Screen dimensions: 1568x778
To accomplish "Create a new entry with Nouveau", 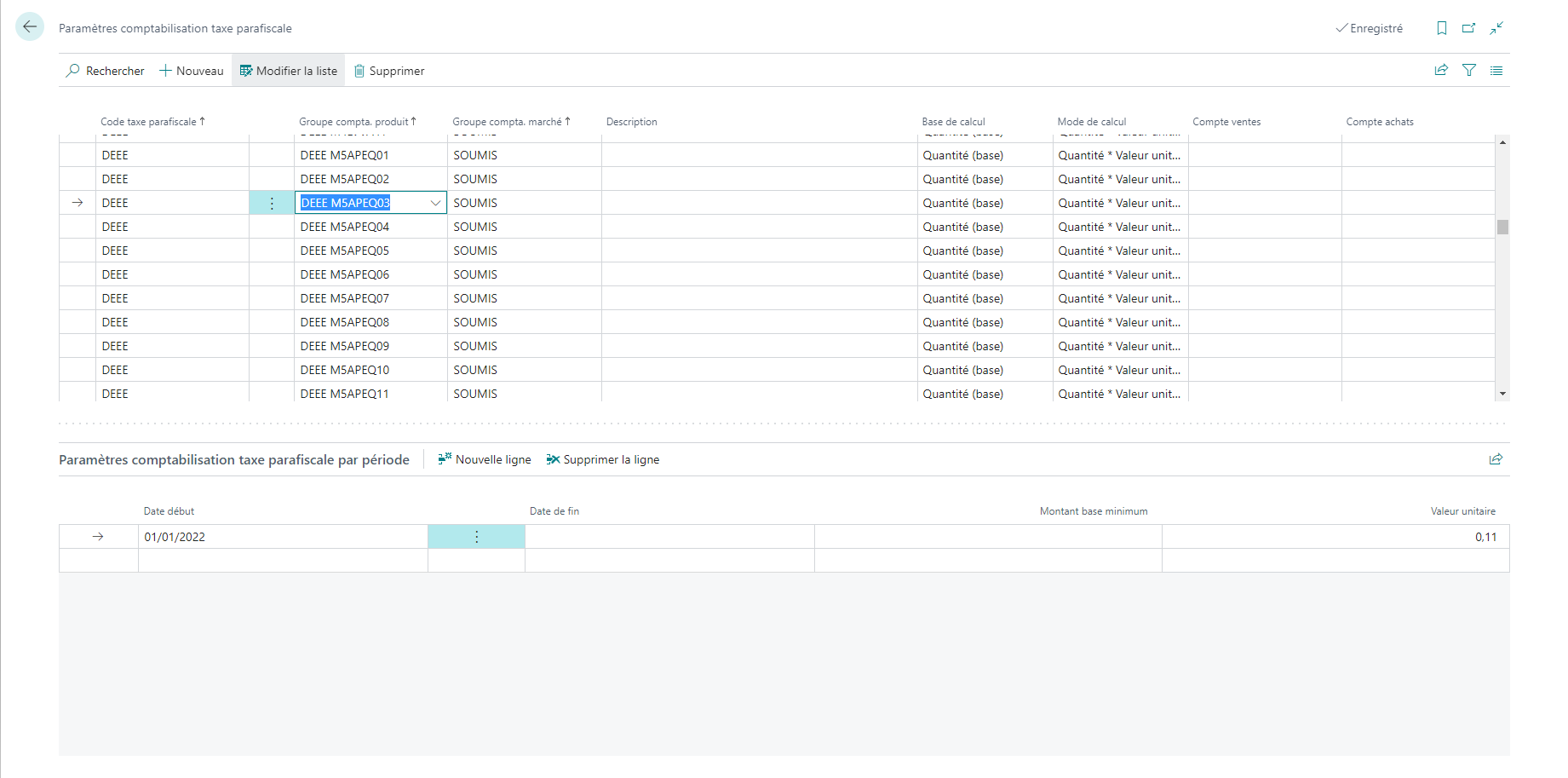I will pos(192,71).
